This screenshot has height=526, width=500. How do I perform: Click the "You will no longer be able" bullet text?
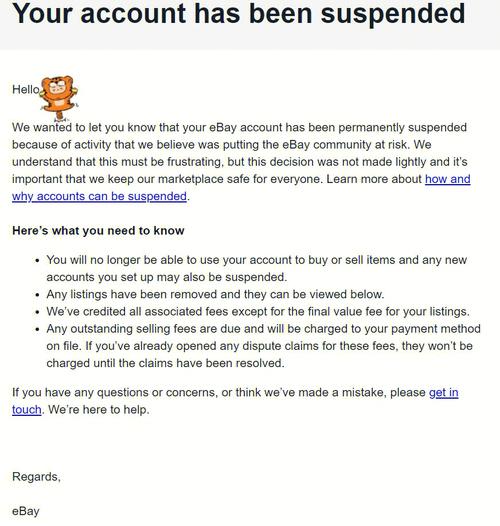(x=257, y=260)
